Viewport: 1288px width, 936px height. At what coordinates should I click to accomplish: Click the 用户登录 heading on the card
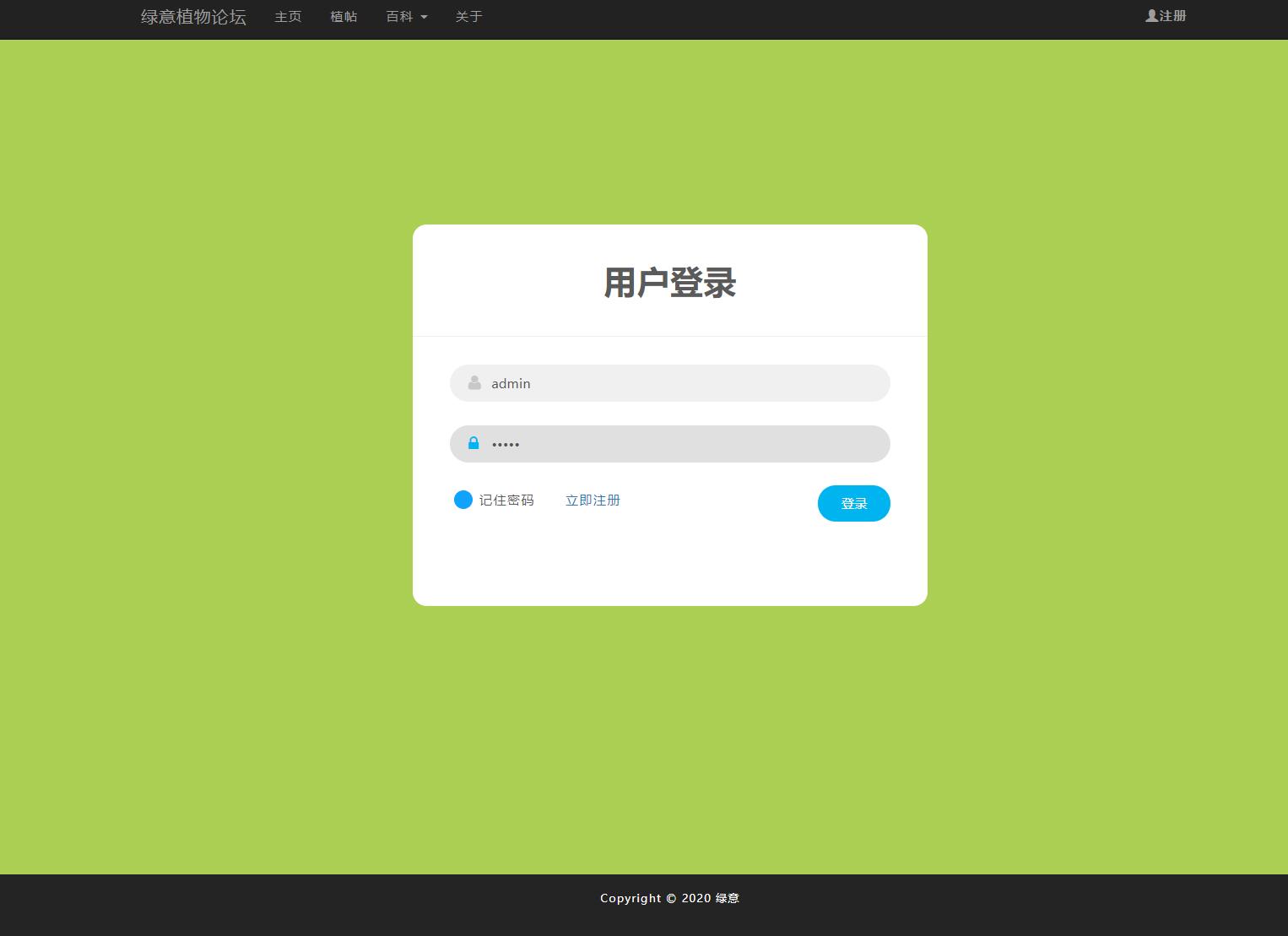point(669,283)
